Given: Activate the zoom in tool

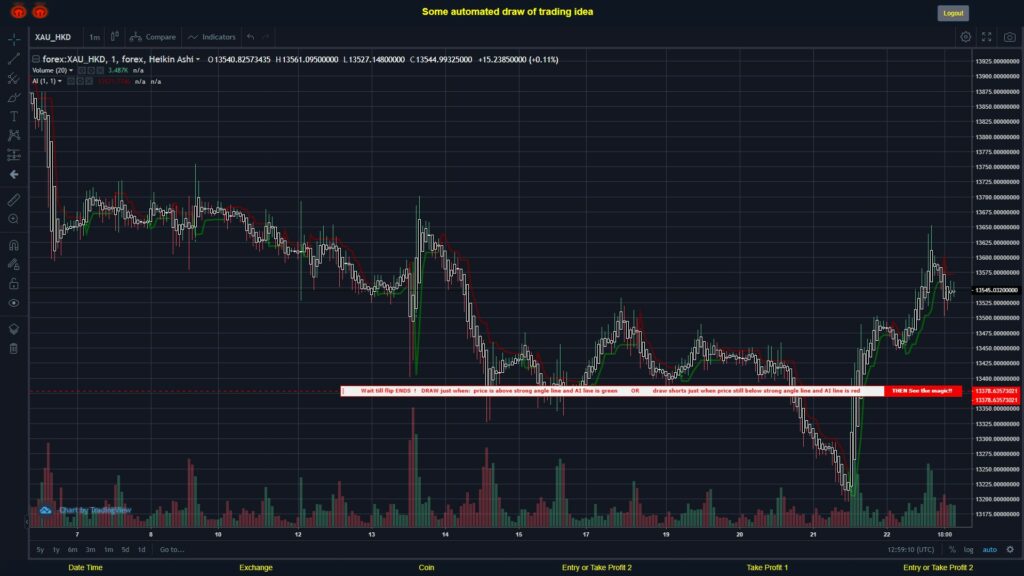Looking at the screenshot, I should [x=14, y=219].
